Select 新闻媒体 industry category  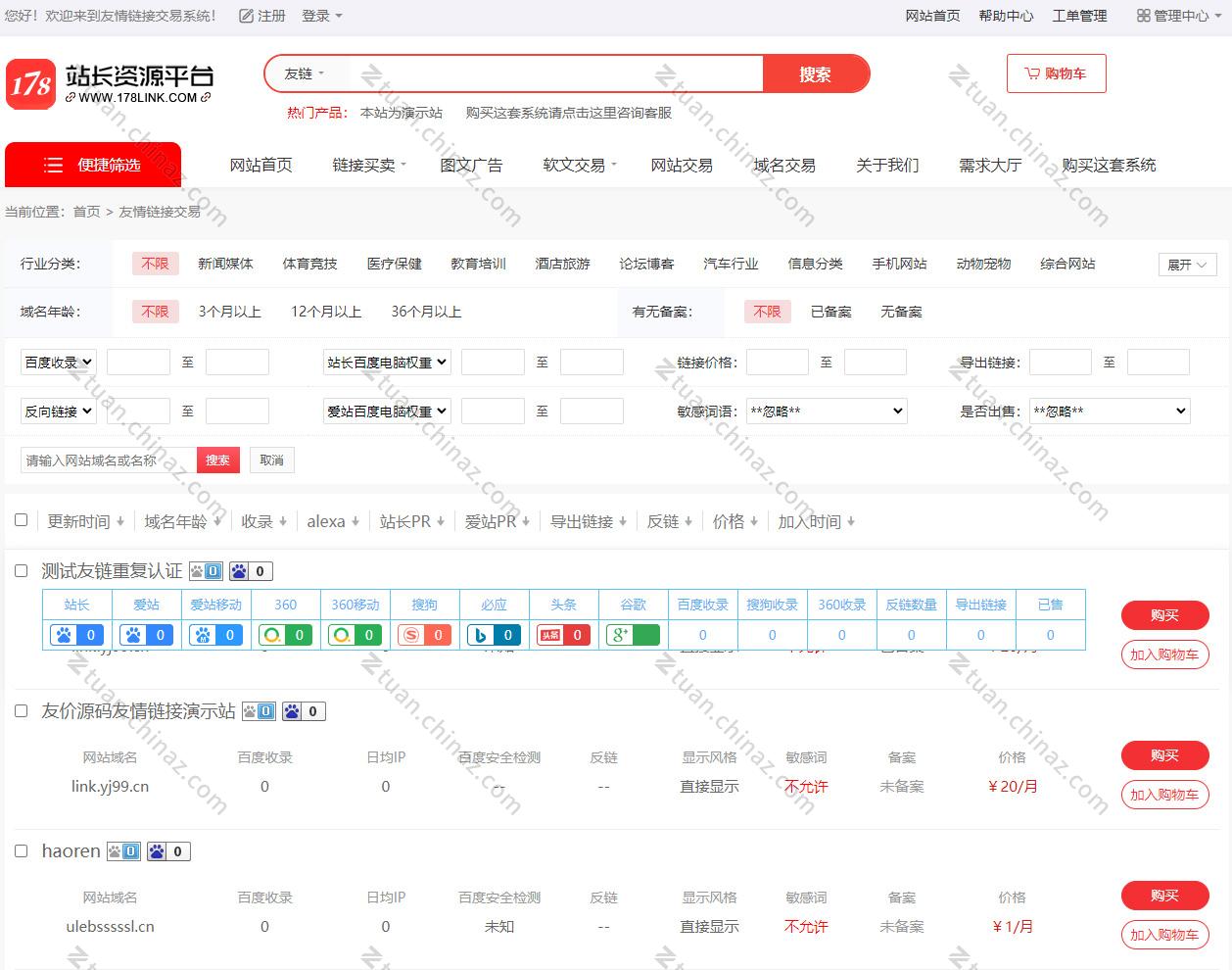coord(225,264)
